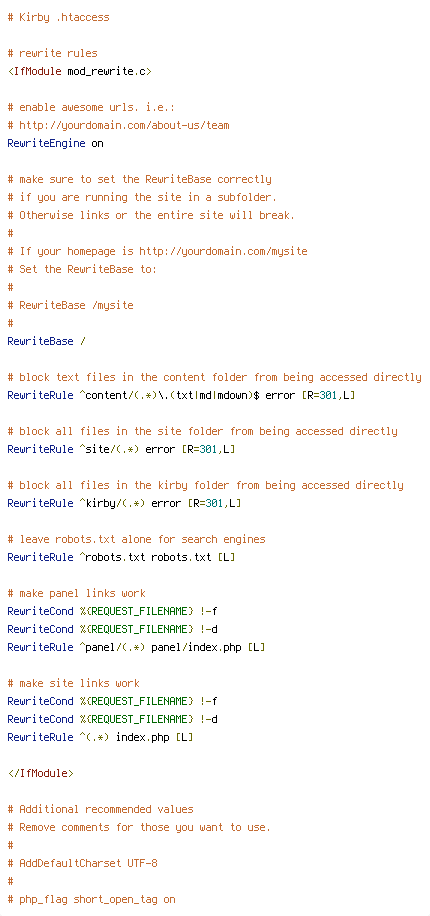
Task: Click first RewriteCond !-f under panel links
Action: click(112, 611)
